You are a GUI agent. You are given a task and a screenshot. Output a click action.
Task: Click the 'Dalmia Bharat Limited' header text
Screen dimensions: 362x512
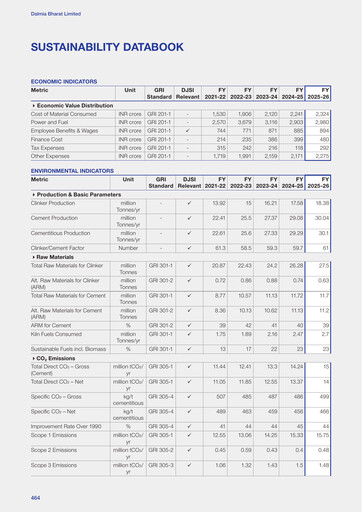click(56, 14)
